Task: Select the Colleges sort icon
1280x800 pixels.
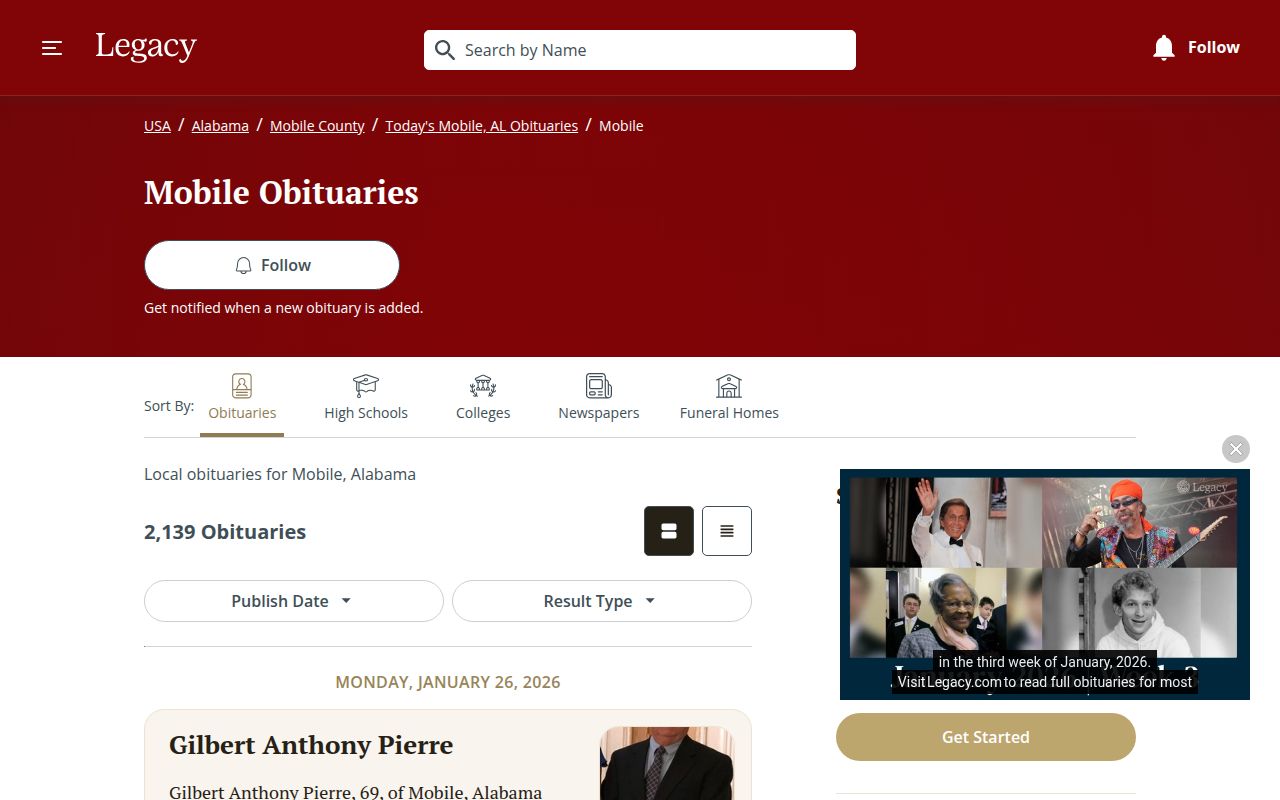Action: [483, 386]
